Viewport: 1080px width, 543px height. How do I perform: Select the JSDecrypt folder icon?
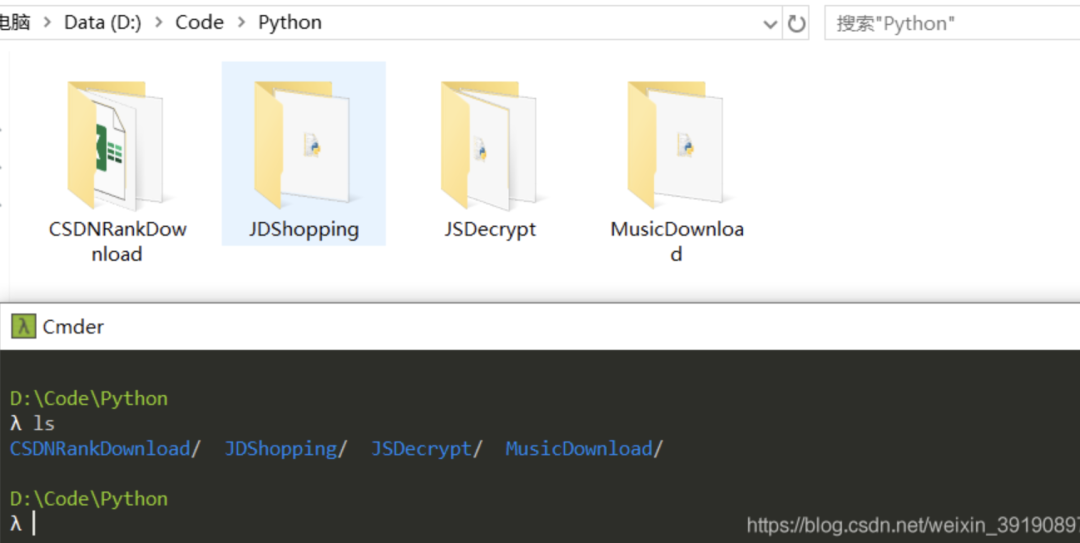point(489,145)
